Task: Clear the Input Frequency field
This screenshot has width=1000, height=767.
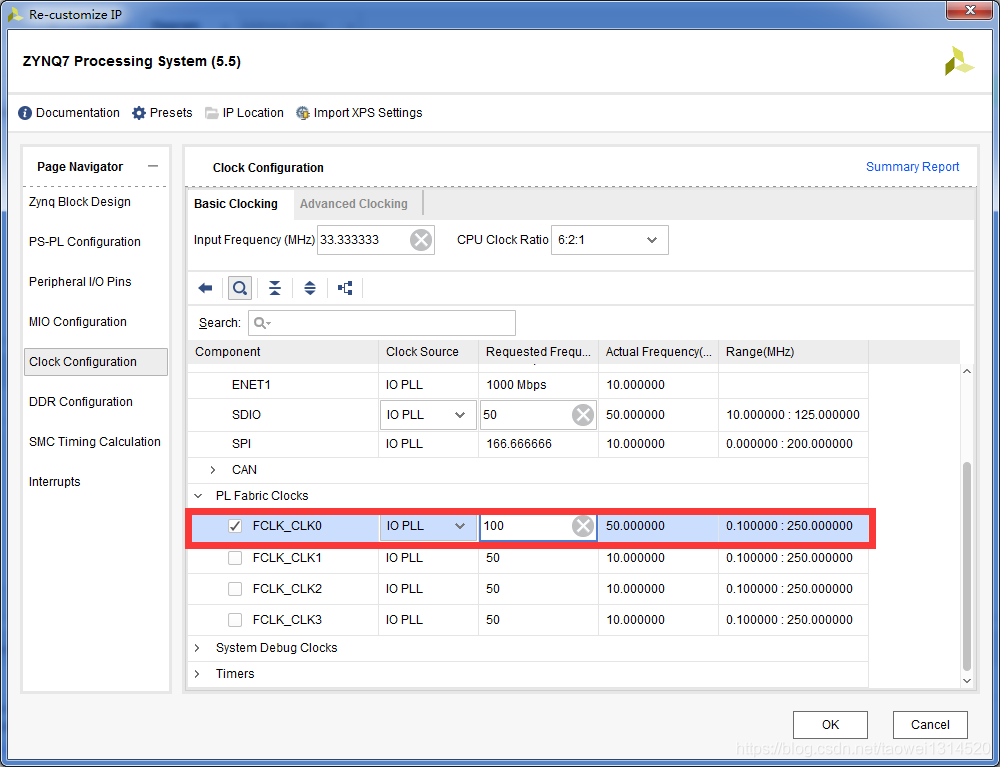Action: 421,240
